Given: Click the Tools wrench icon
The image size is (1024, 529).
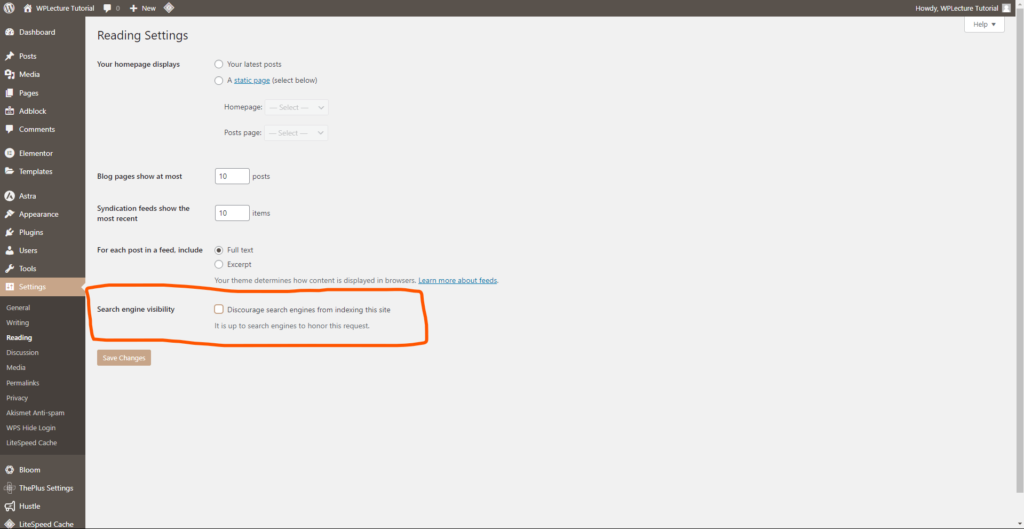Looking at the screenshot, I should (10, 268).
